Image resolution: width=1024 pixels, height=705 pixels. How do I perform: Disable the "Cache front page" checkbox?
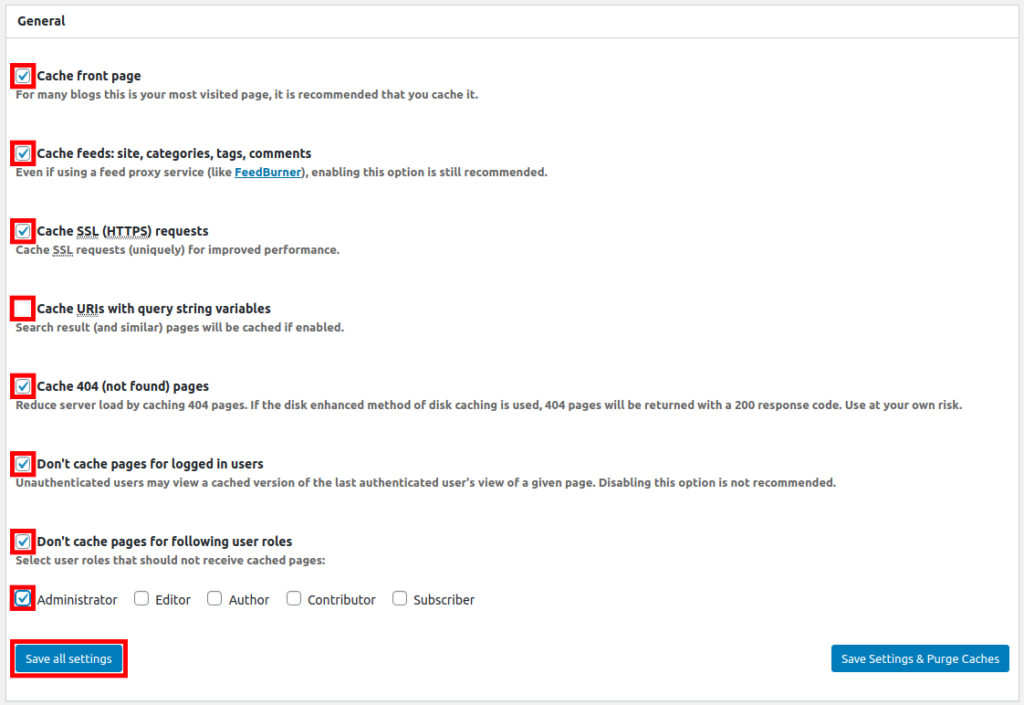22,75
